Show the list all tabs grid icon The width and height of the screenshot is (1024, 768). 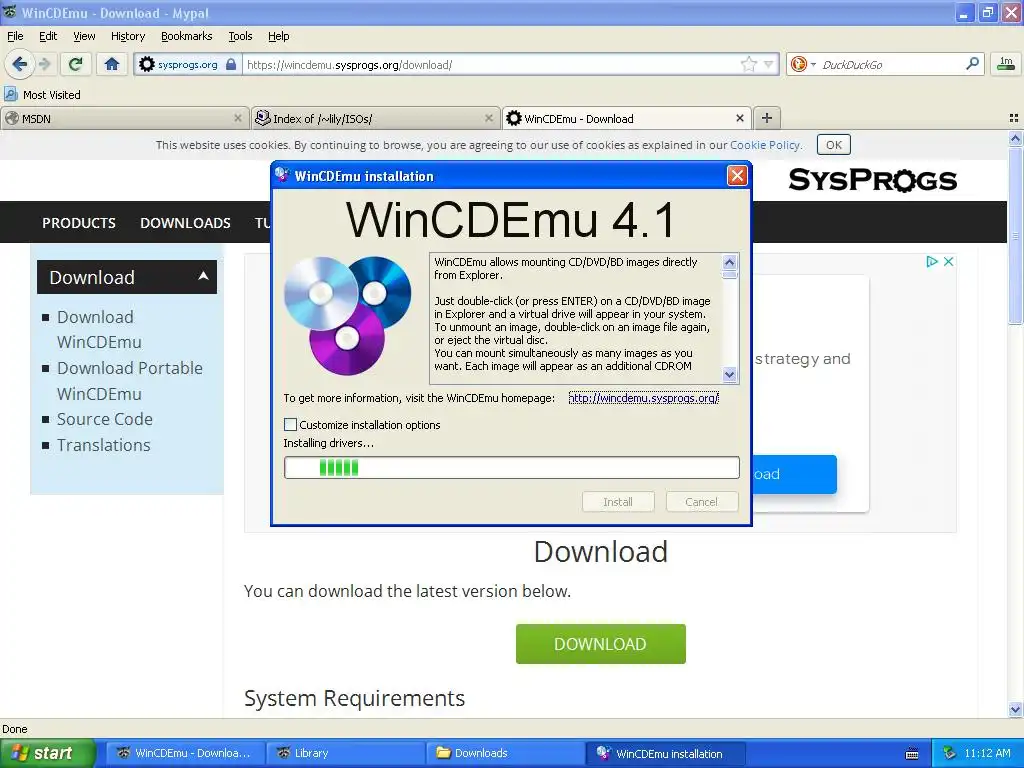pyautogui.click(x=1014, y=118)
